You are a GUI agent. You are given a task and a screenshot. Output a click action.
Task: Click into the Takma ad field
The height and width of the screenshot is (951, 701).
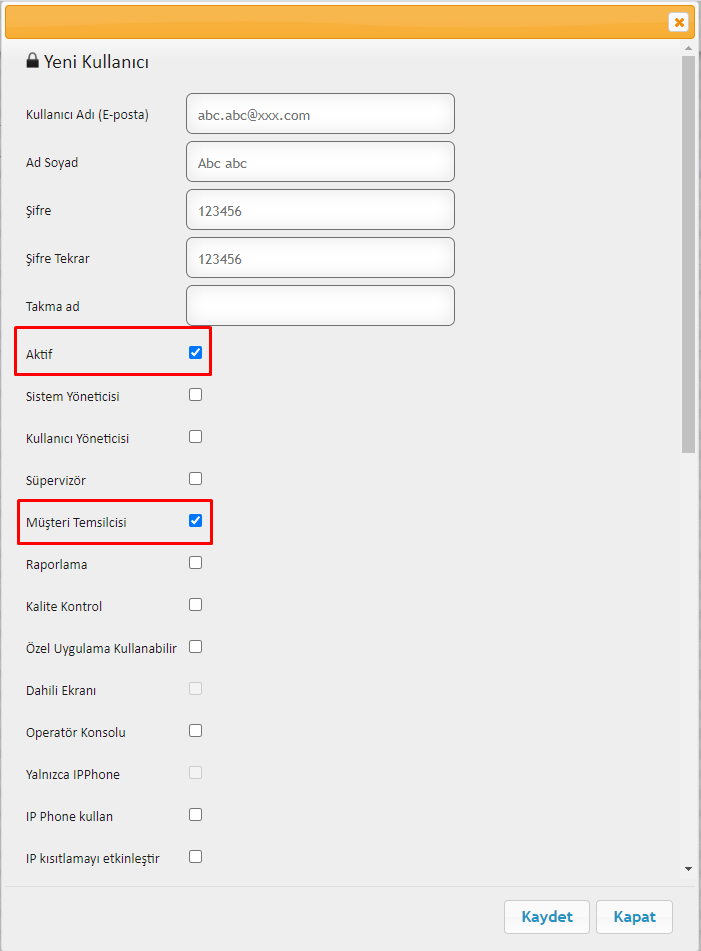(x=320, y=306)
